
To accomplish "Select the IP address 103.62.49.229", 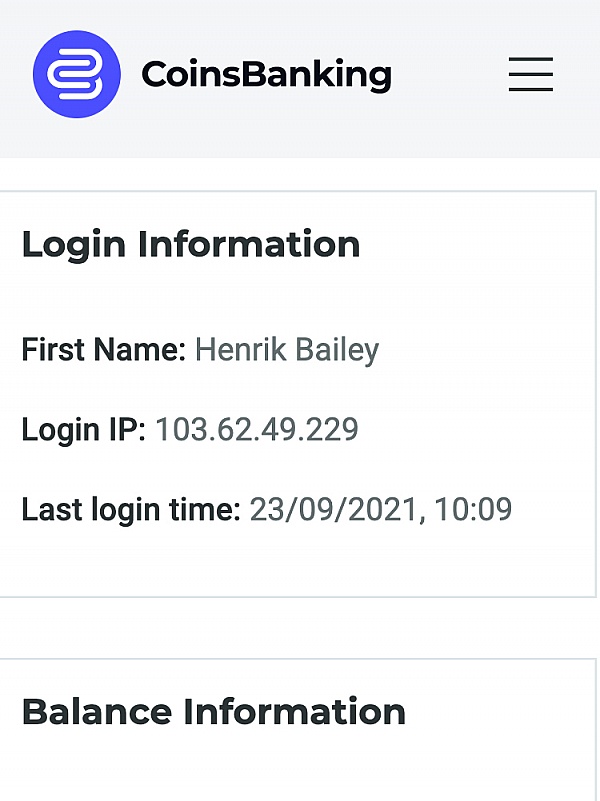I will tap(257, 430).
